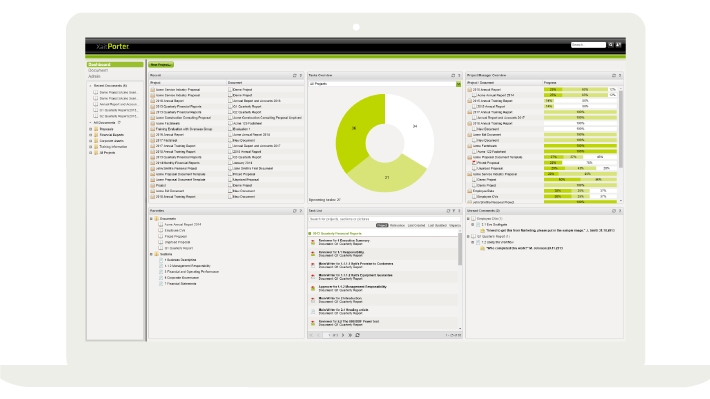The width and height of the screenshot is (710, 399).
Task: Refresh the Favorites panel
Action: tap(295, 211)
